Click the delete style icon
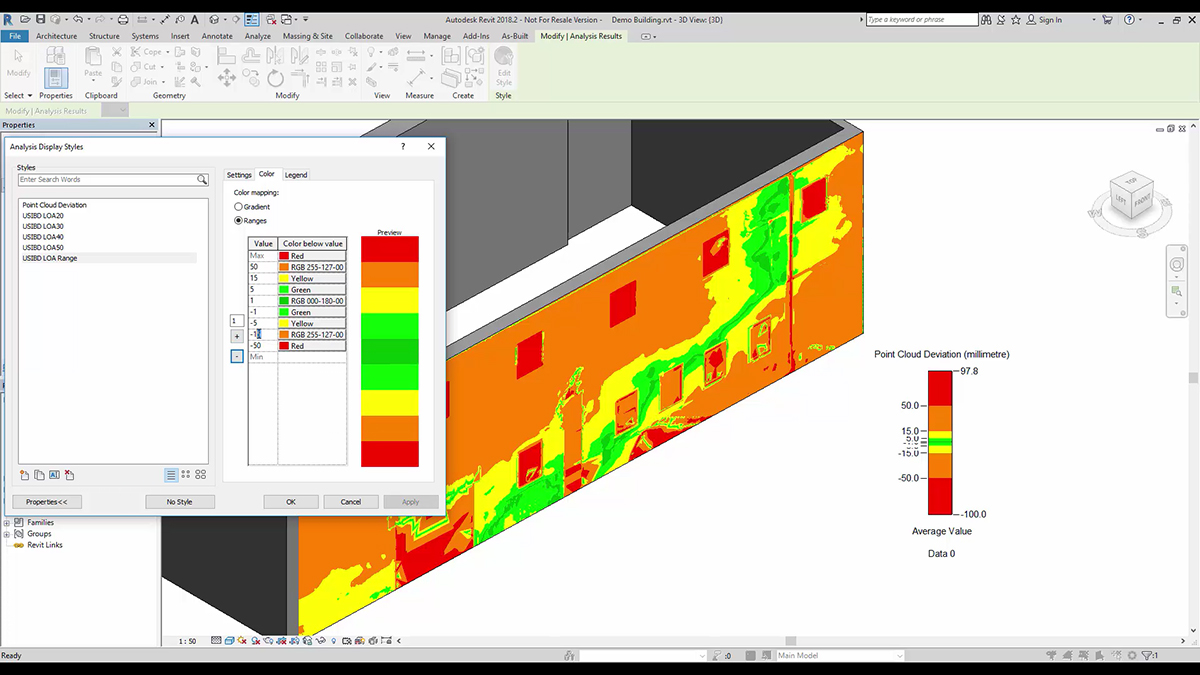1200x675 pixels. (69, 475)
